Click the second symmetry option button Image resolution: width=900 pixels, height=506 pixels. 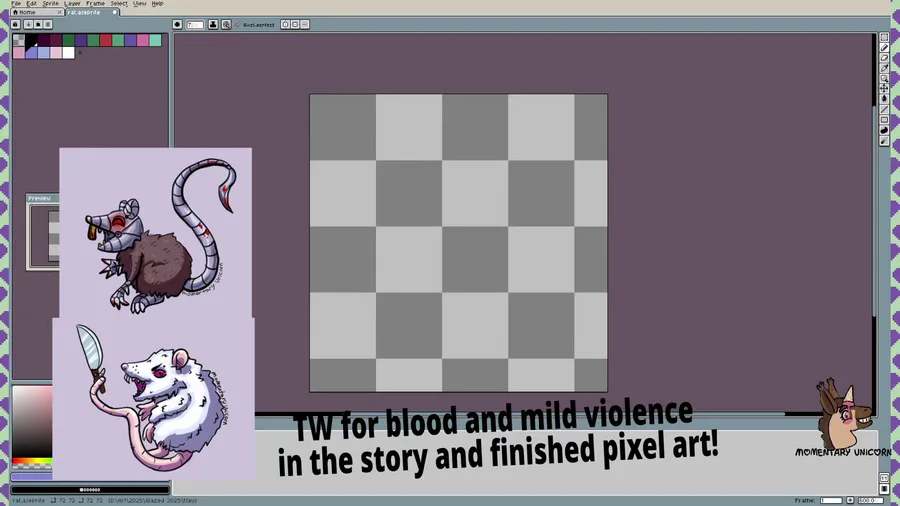click(295, 25)
